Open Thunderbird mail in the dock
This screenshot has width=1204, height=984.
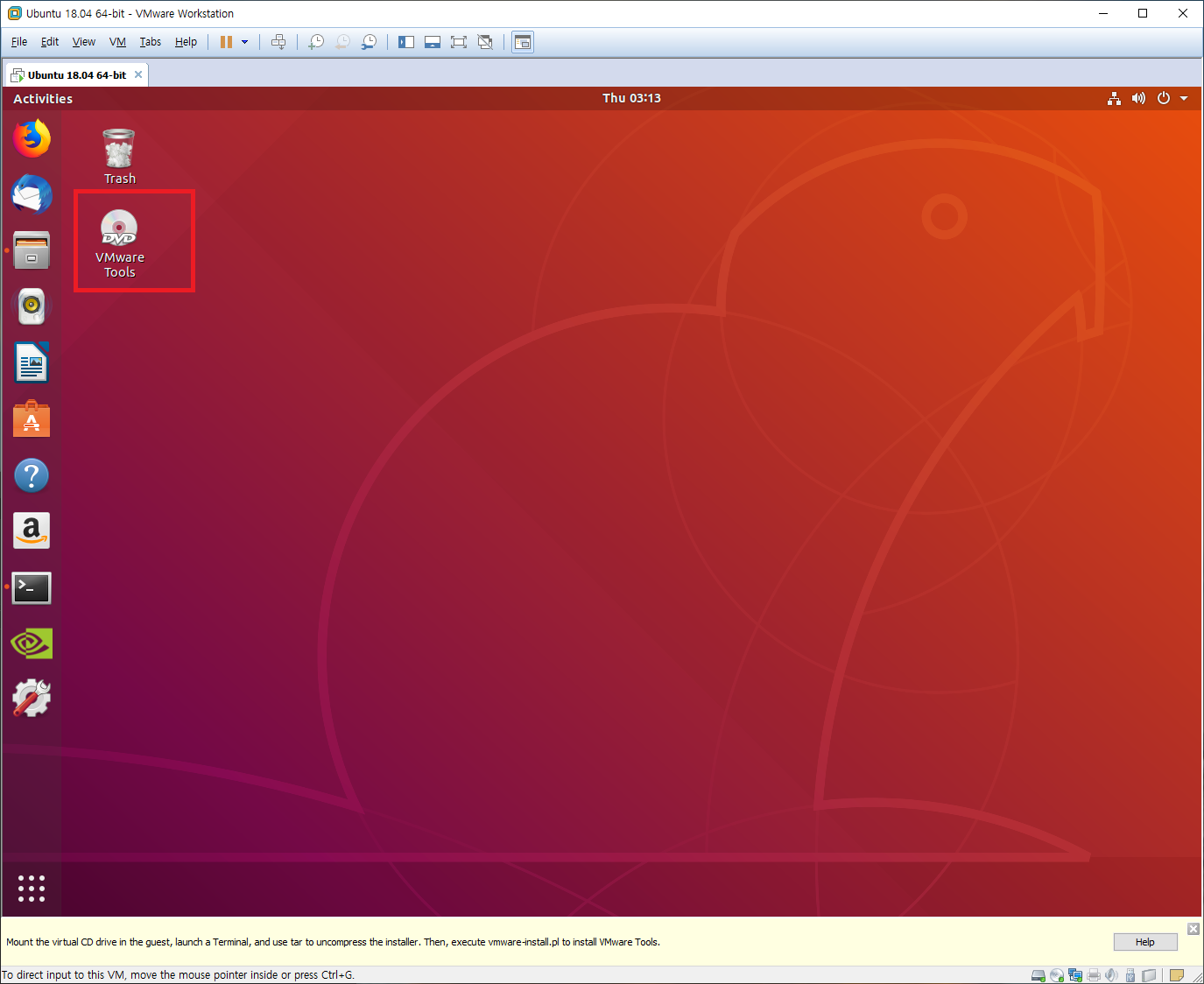[32, 194]
